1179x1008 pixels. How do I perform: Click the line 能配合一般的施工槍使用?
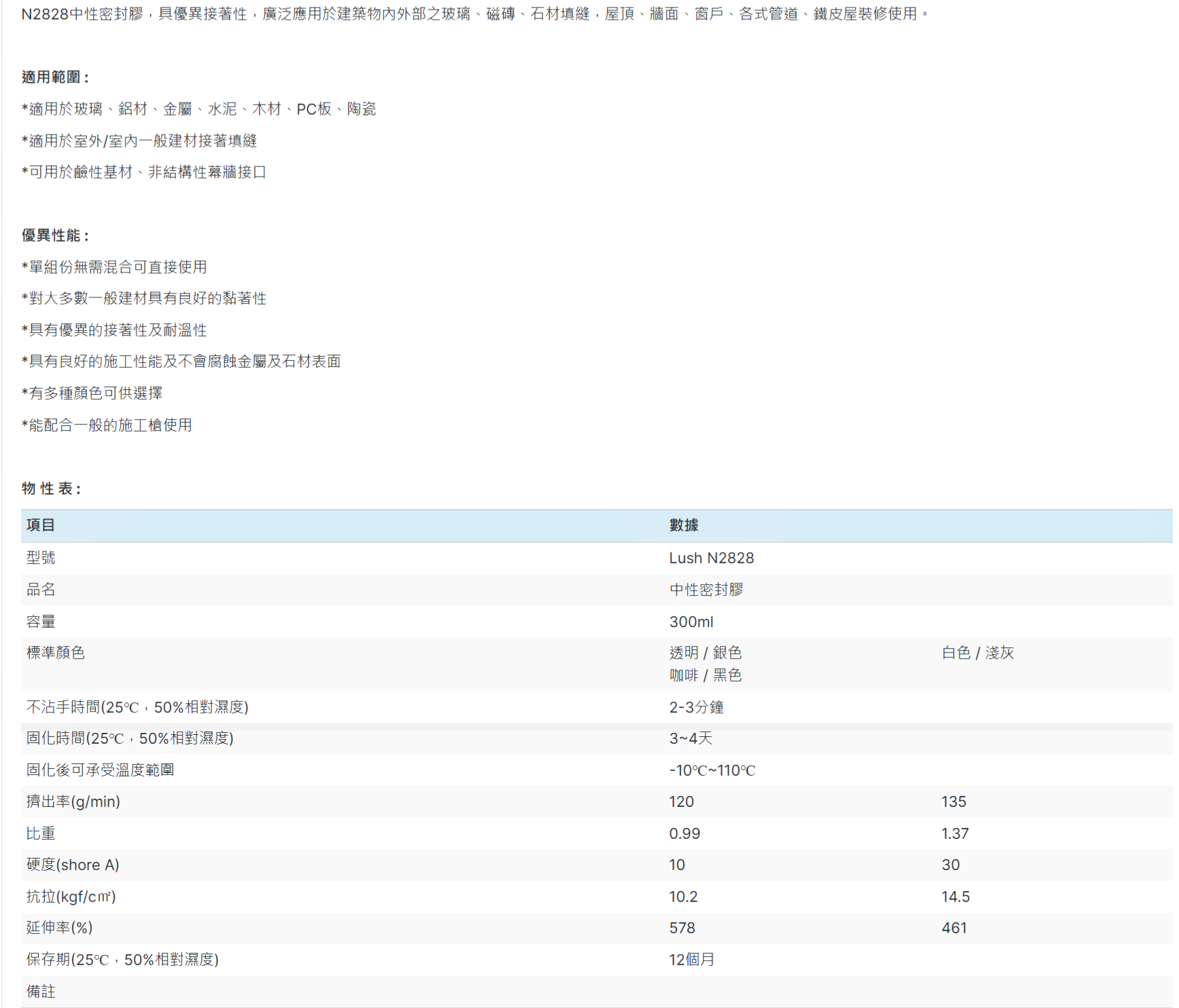click(107, 425)
